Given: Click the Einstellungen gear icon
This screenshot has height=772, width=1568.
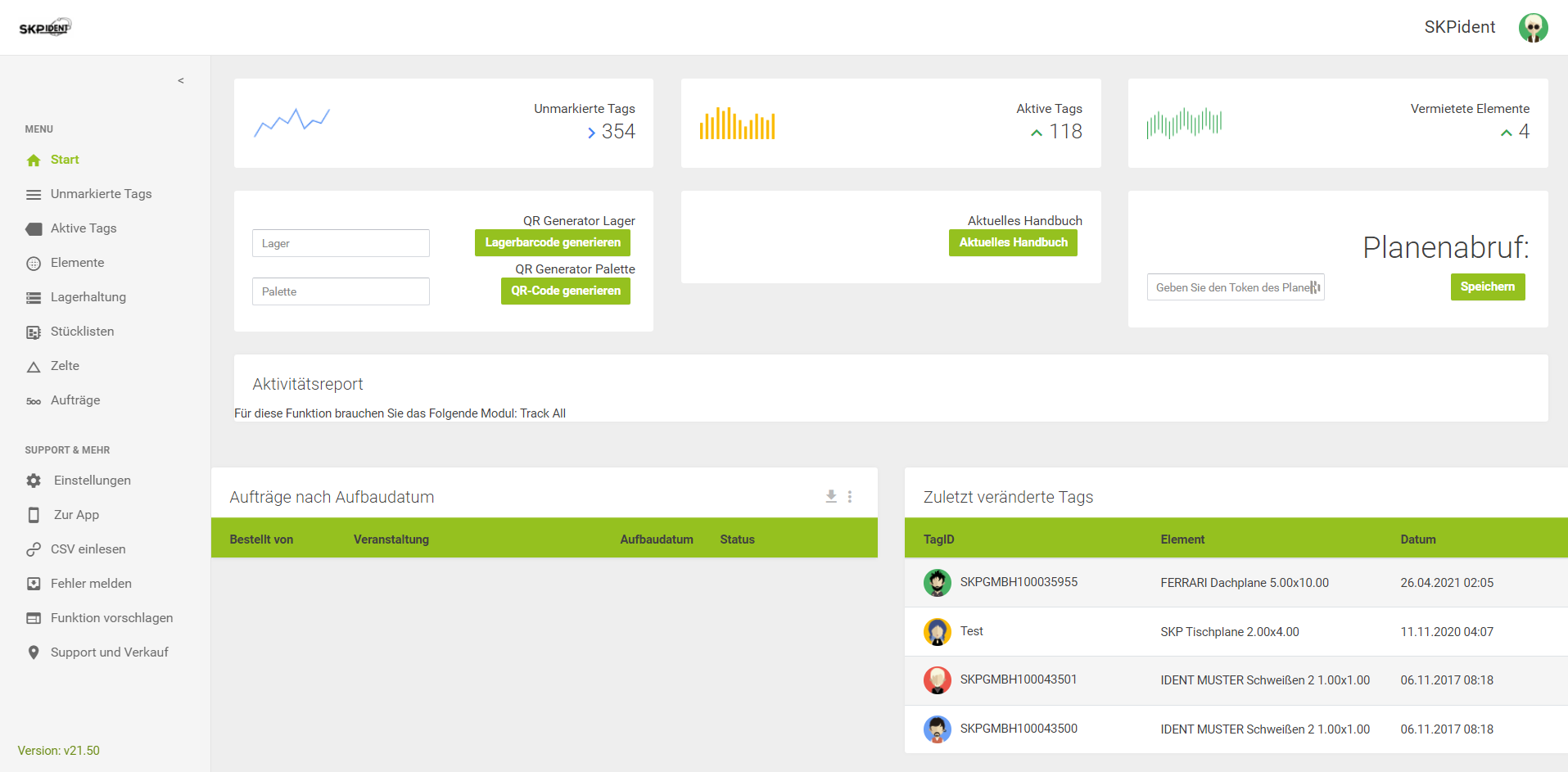Looking at the screenshot, I should [x=34, y=481].
